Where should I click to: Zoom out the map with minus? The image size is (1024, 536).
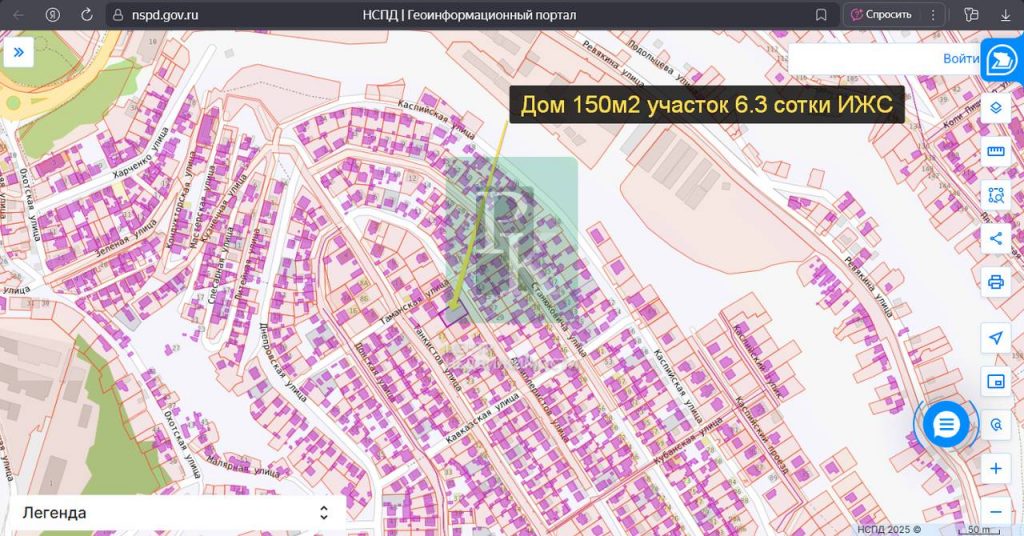click(995, 509)
